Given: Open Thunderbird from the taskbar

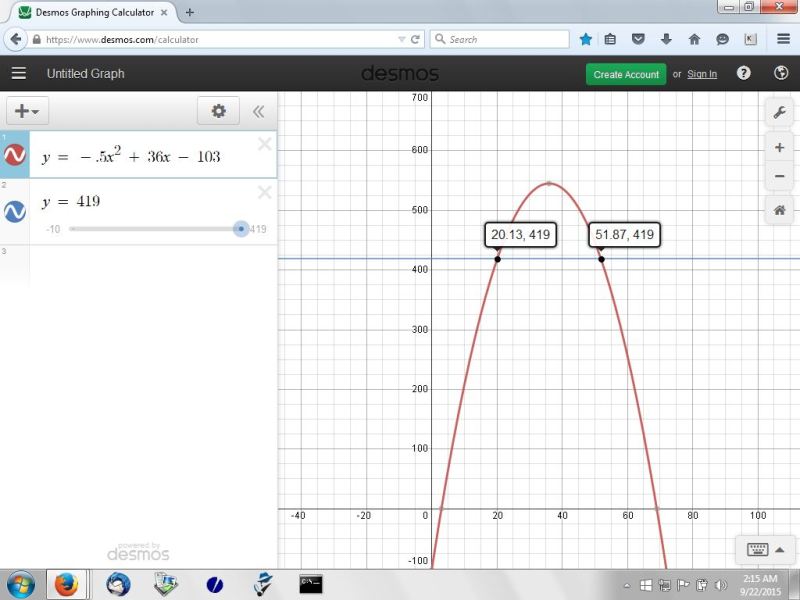Looking at the screenshot, I should (118, 585).
